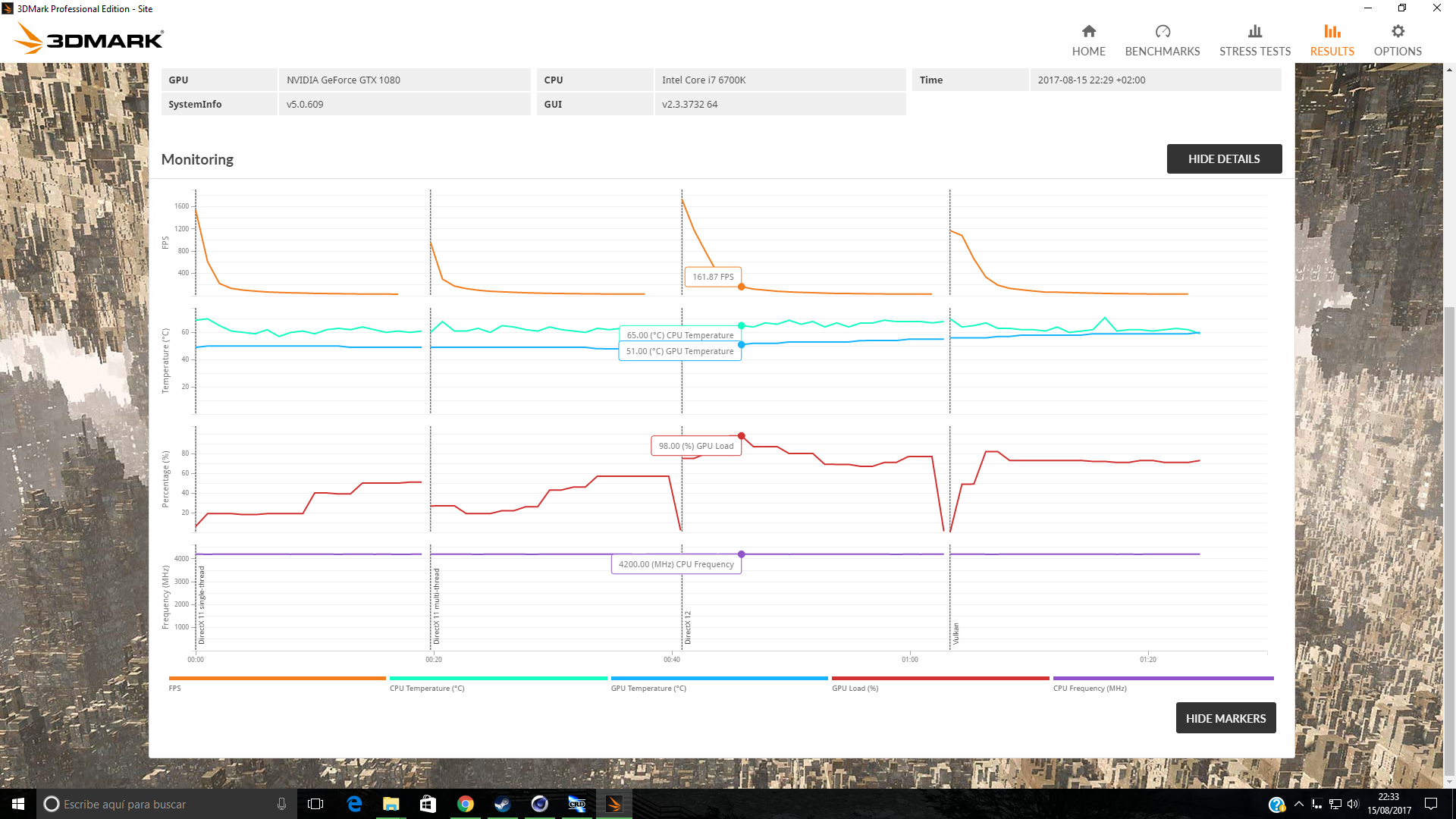The width and height of the screenshot is (1456, 819).
Task: Click the DirectX 12 timeline marker
Action: coord(688,627)
